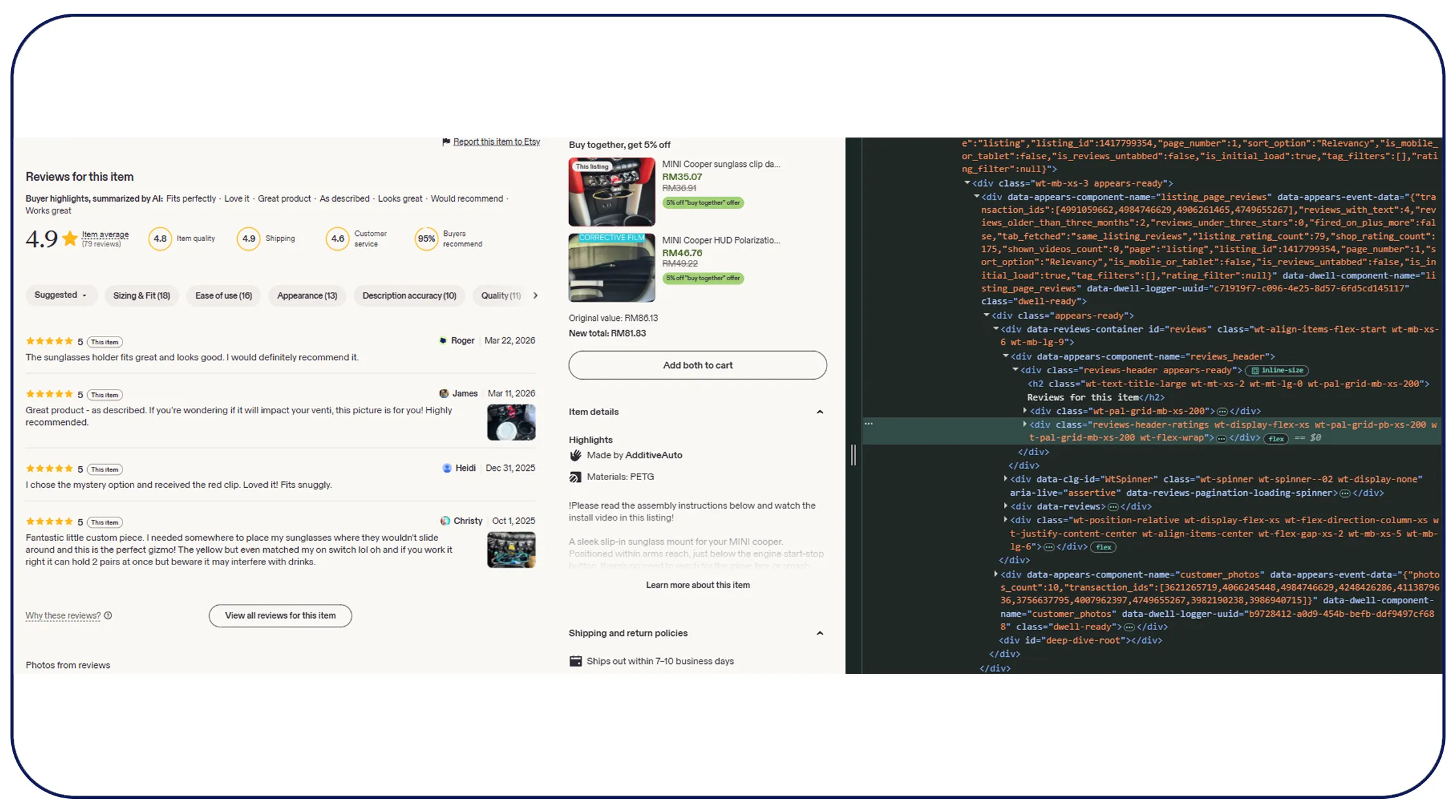The image size is (1456, 812).
Task: Click the flex badge on the reviews-header-ratings div
Action: (x=1276, y=439)
